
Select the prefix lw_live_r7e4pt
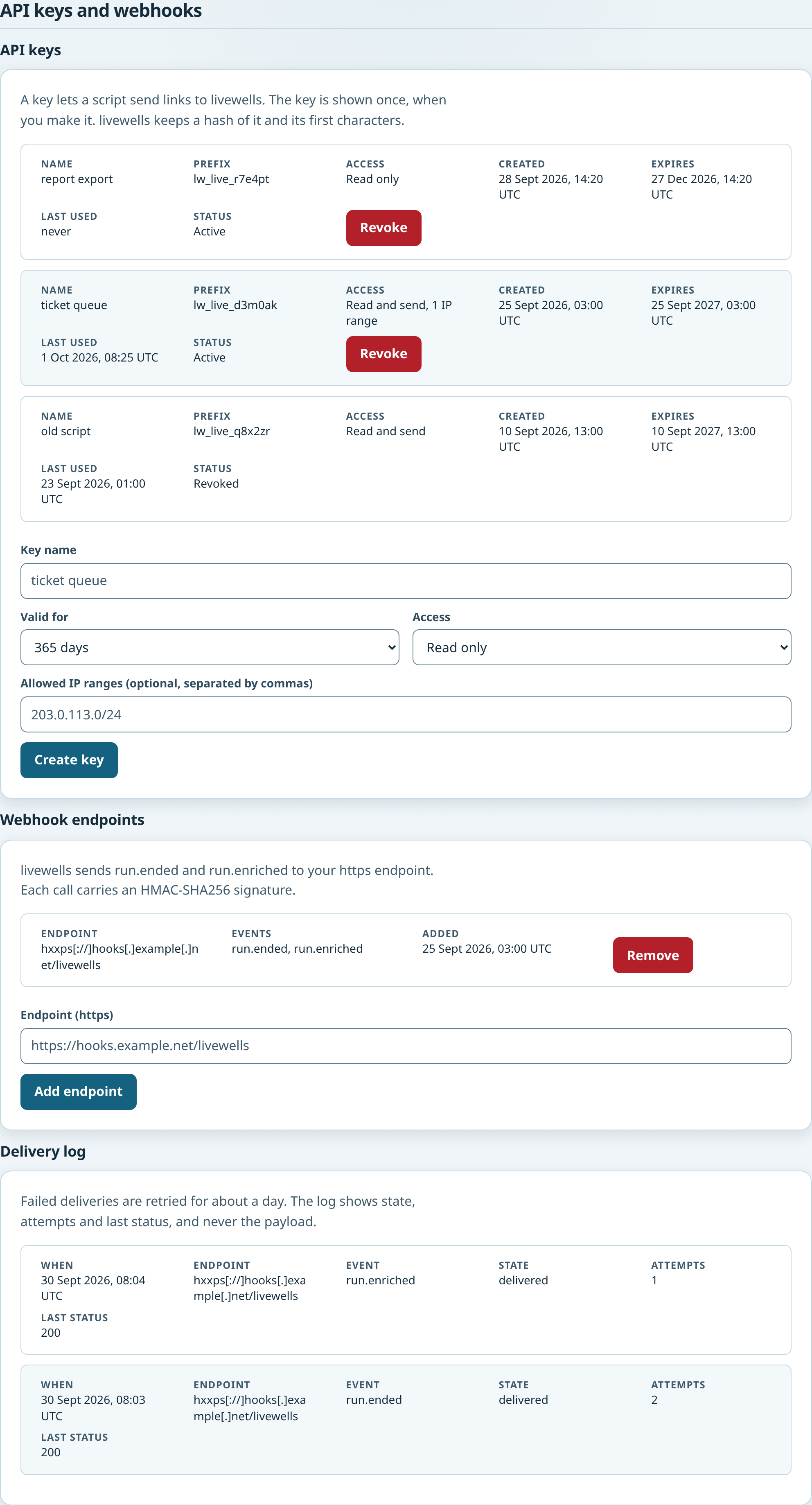click(231, 179)
